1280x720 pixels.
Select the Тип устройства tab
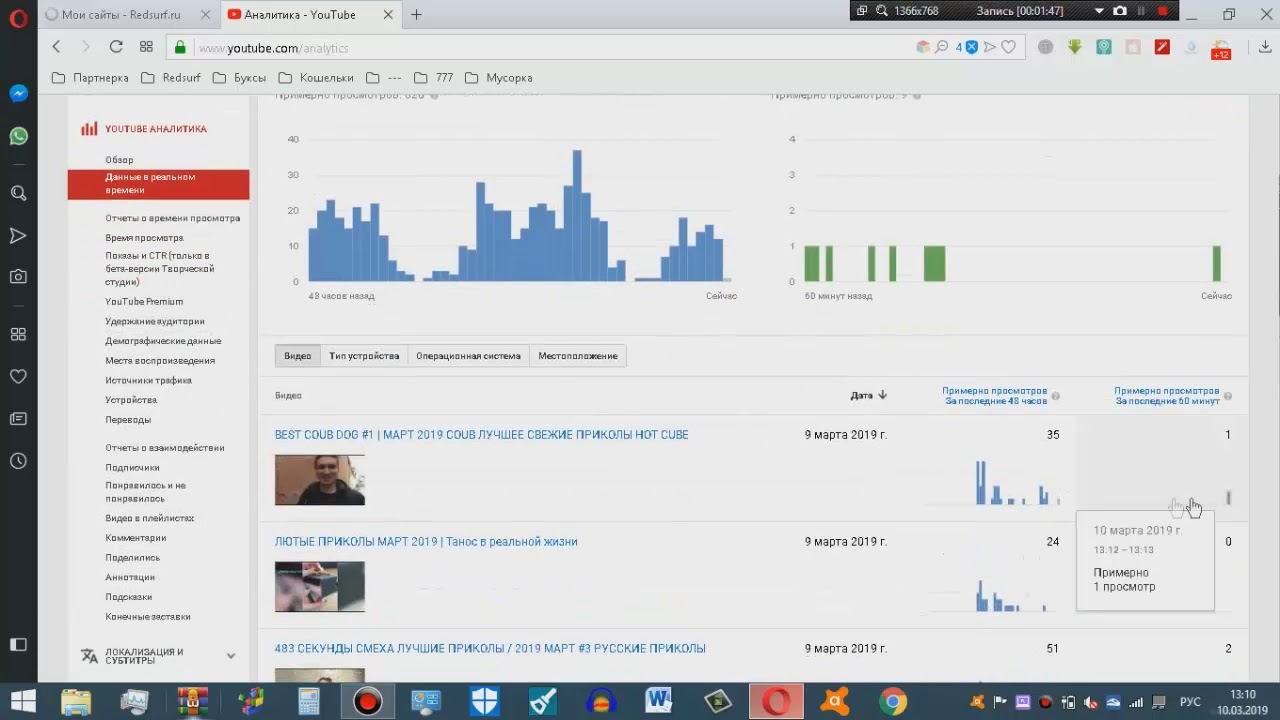[364, 356]
